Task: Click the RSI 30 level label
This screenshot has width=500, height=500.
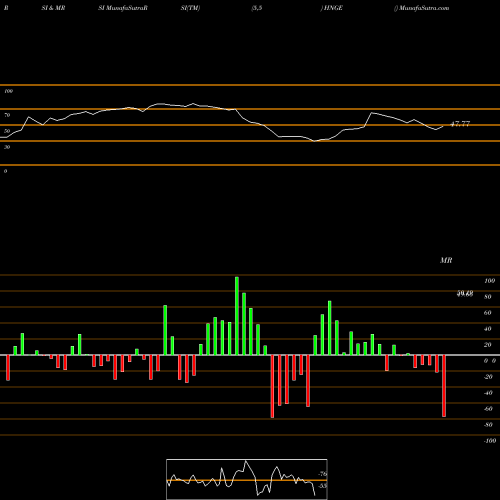Action: point(7,147)
